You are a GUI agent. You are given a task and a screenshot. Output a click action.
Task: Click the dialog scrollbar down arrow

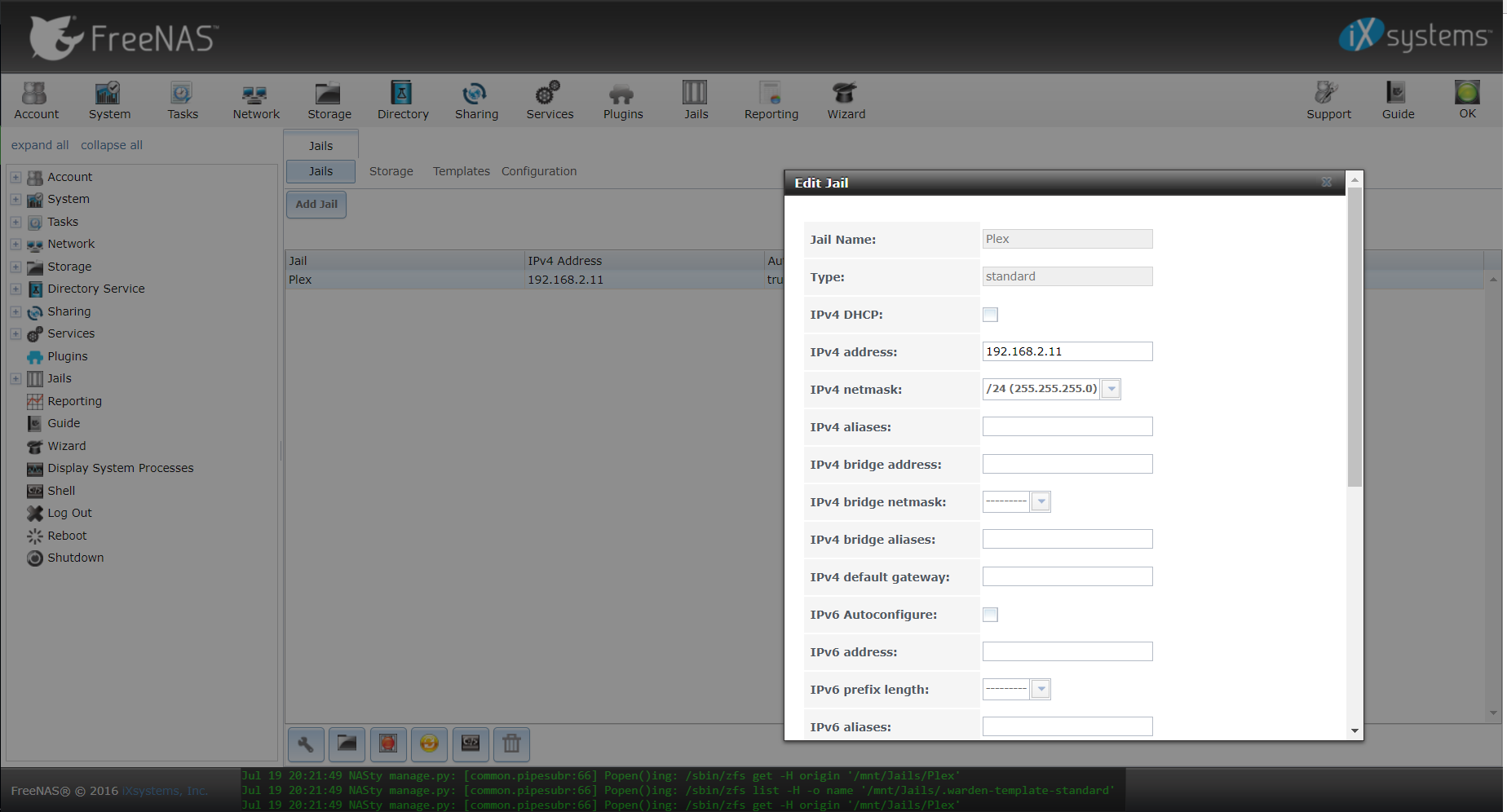coord(1355,730)
